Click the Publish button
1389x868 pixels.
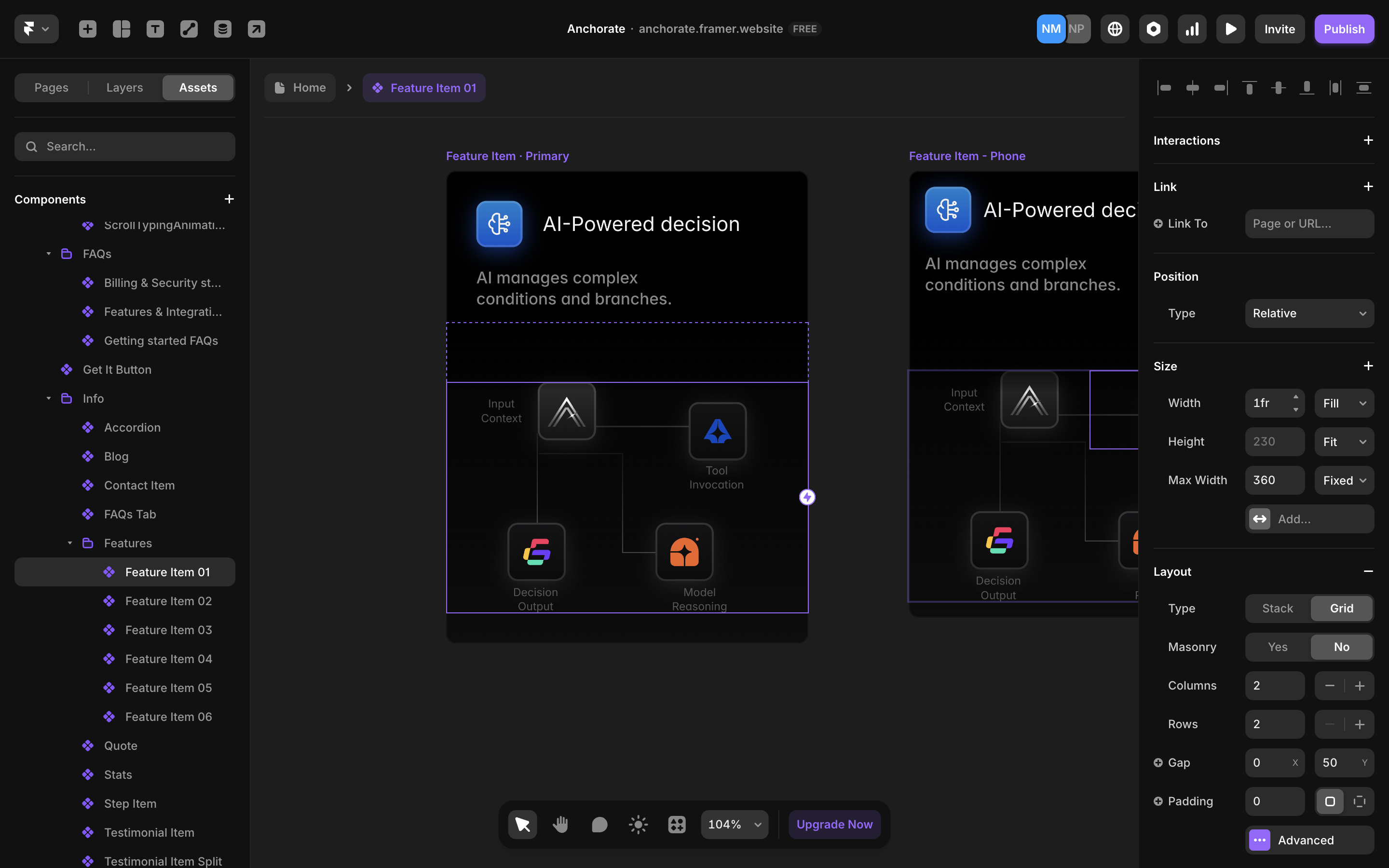coord(1344,29)
